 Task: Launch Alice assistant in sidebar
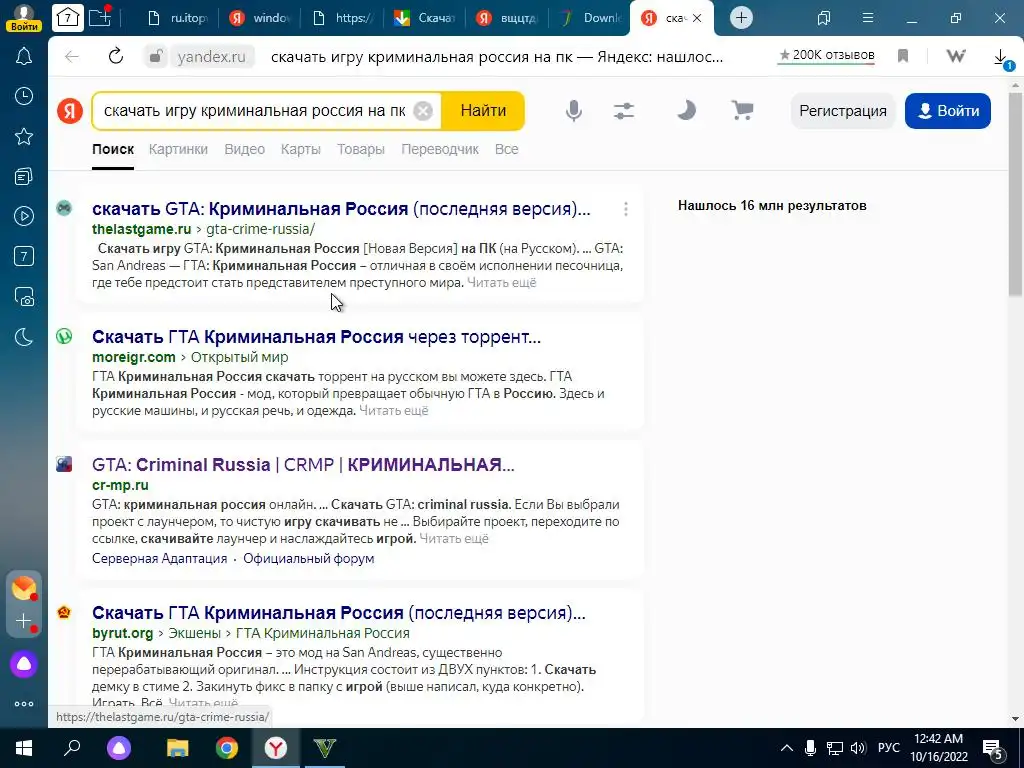coord(24,664)
